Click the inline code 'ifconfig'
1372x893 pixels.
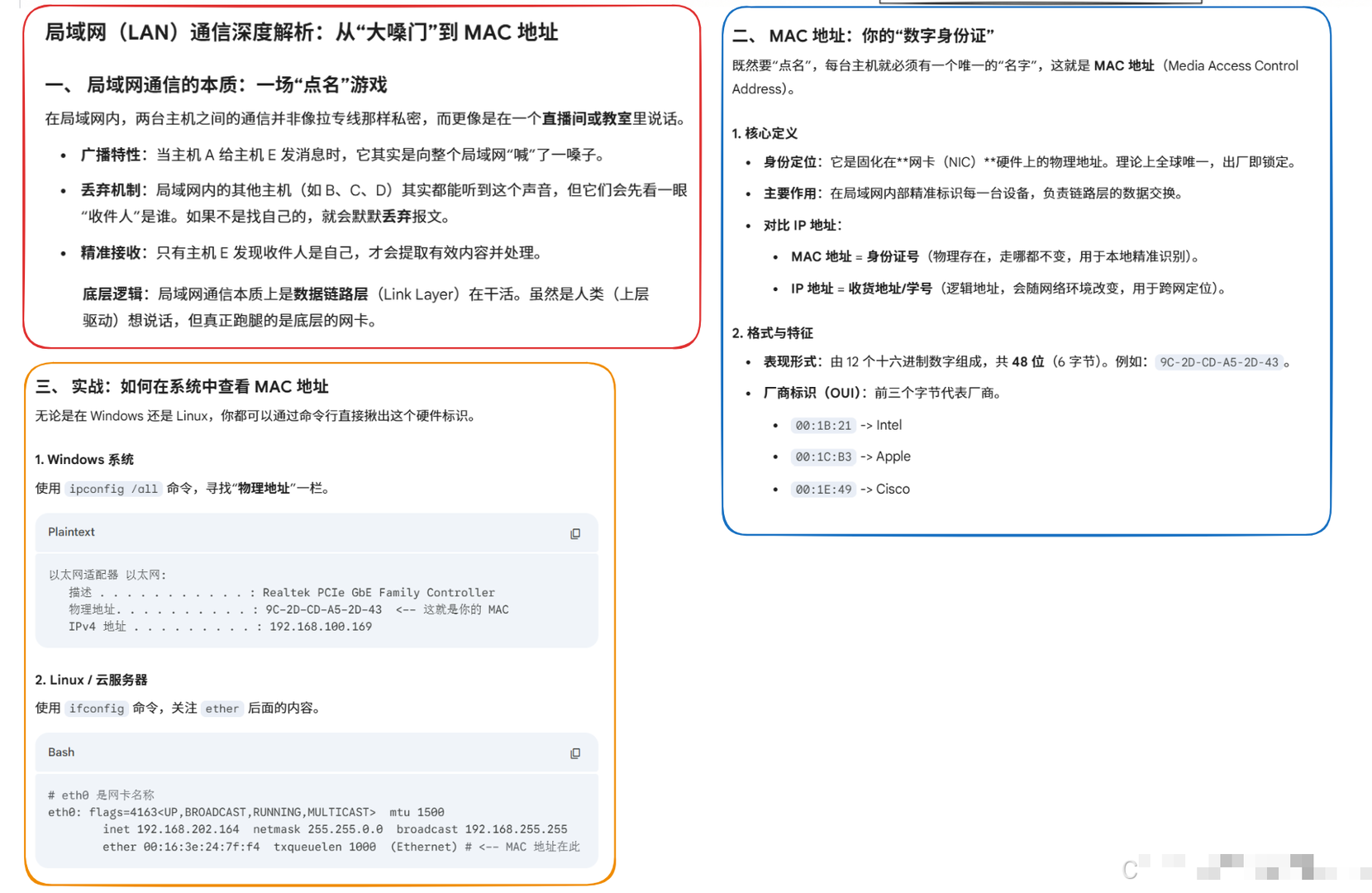[97, 709]
